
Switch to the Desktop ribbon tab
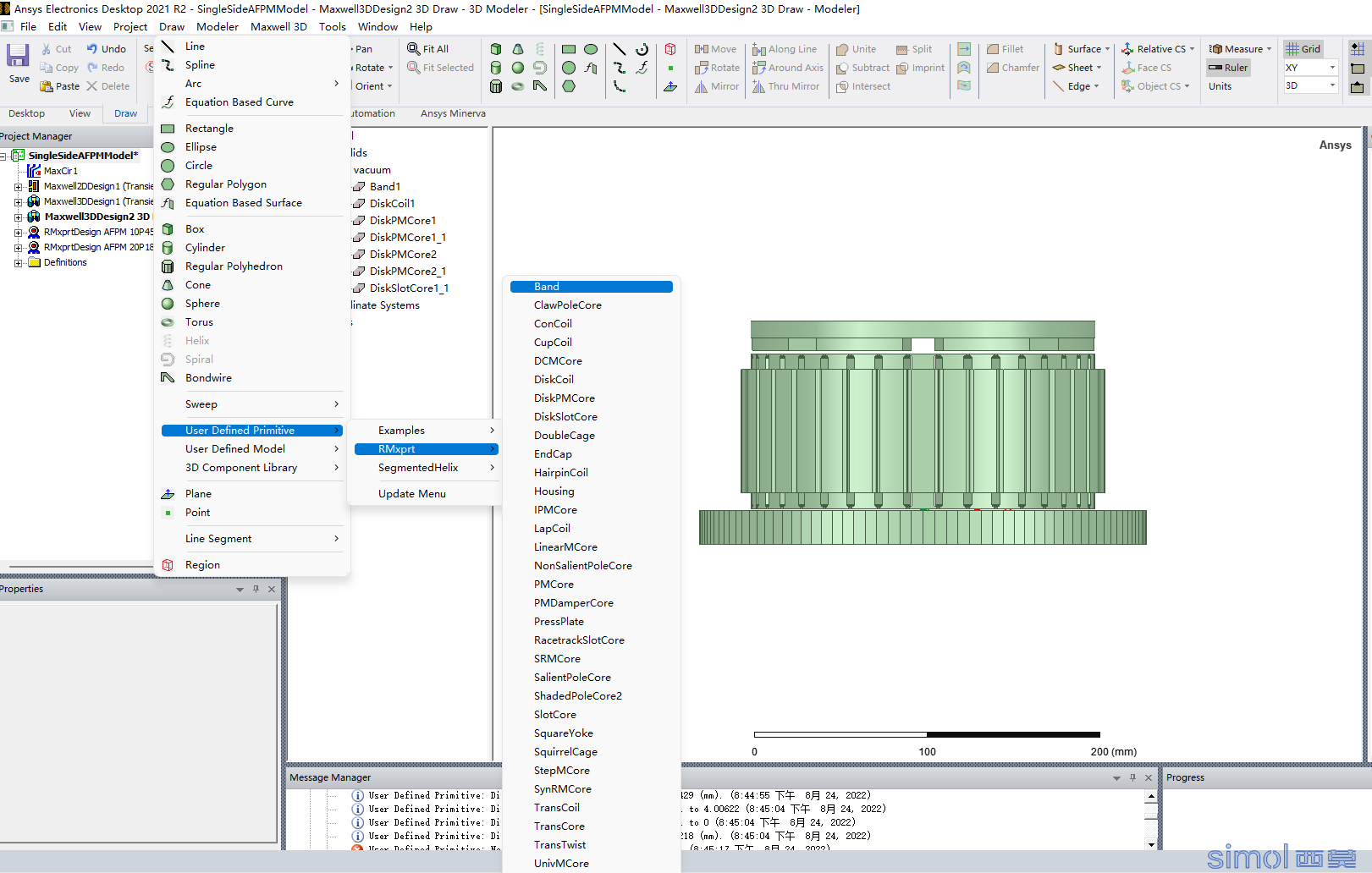click(x=26, y=113)
